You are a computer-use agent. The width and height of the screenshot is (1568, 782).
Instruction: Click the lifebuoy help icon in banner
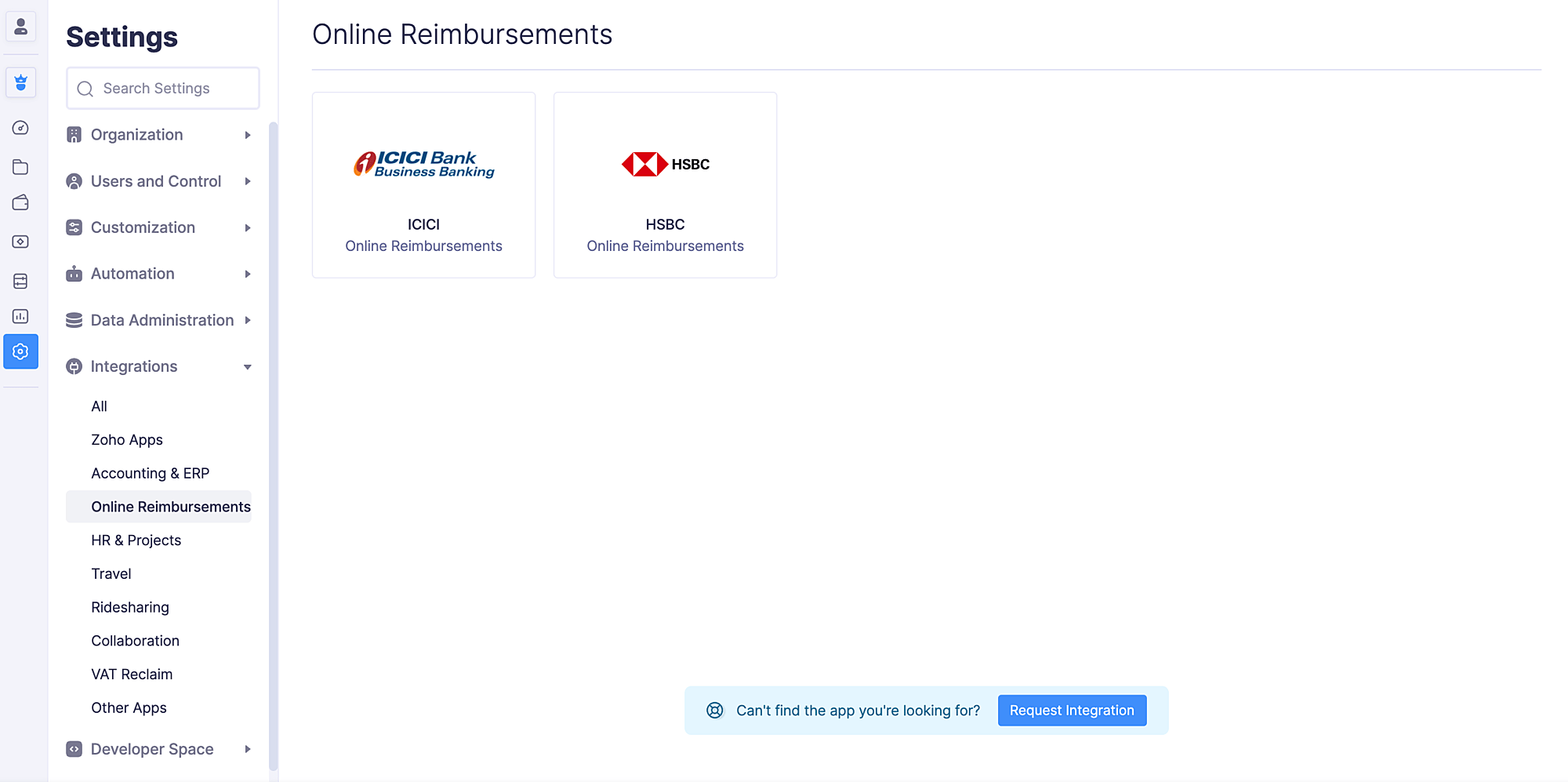coord(714,711)
